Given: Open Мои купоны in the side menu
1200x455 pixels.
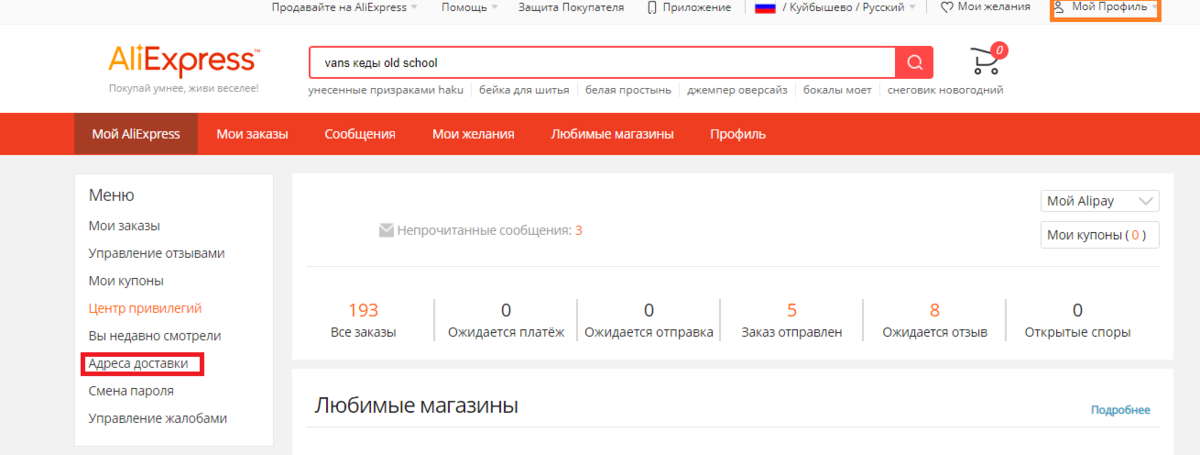Looking at the screenshot, I should click(126, 281).
